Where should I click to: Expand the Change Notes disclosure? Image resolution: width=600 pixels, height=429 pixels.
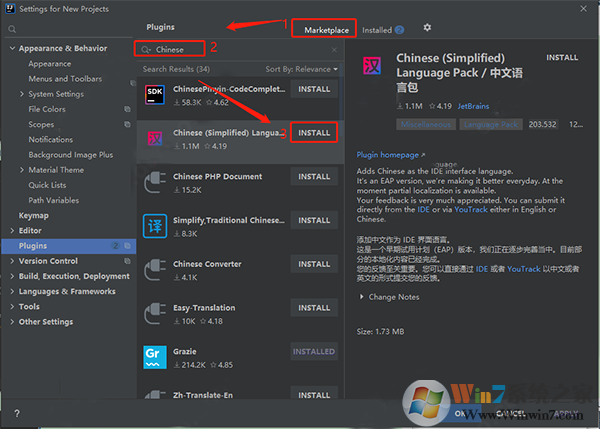click(361, 297)
